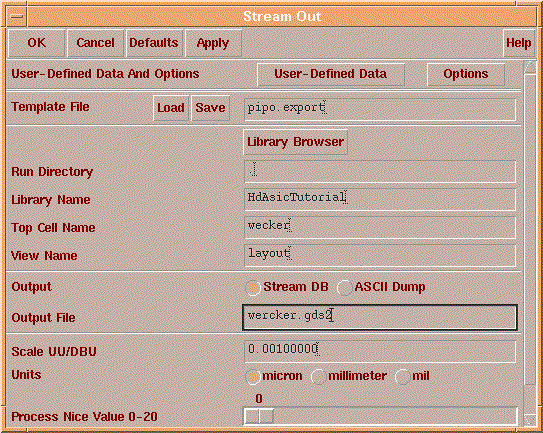Click the Apply button

(213, 43)
